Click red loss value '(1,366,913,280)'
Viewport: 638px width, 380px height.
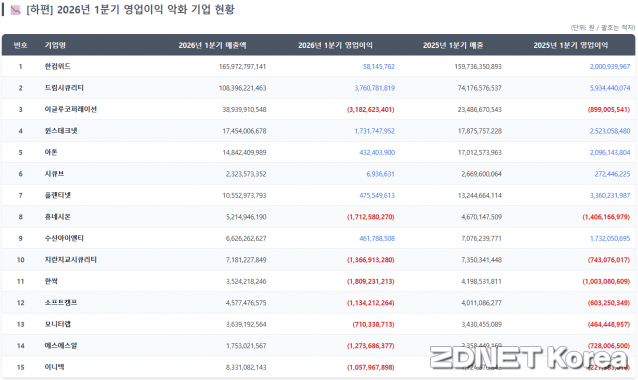click(x=371, y=260)
